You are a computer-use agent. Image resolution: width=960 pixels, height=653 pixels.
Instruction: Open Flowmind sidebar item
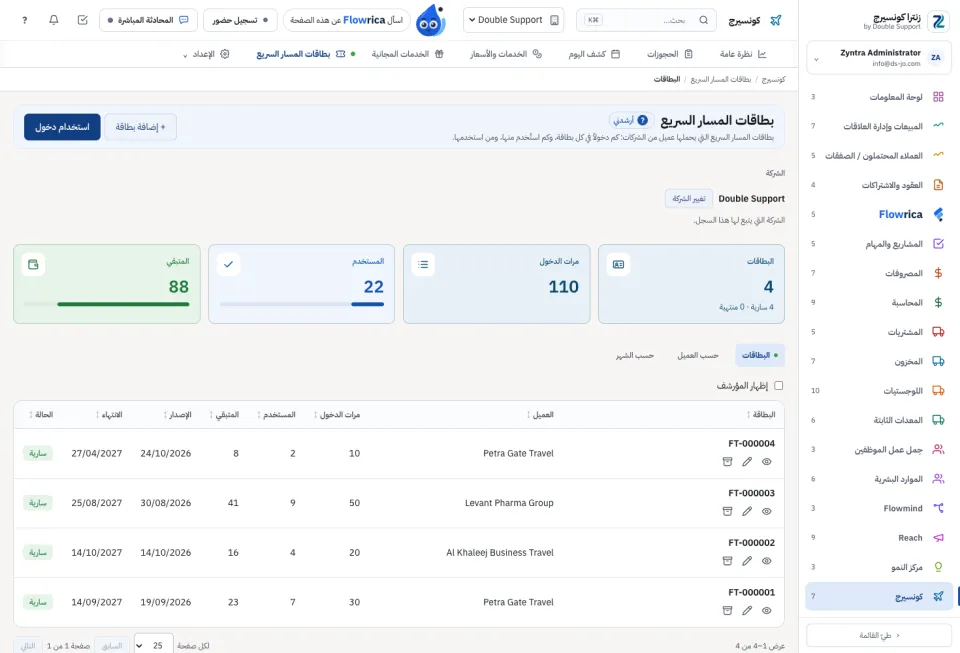click(879, 508)
